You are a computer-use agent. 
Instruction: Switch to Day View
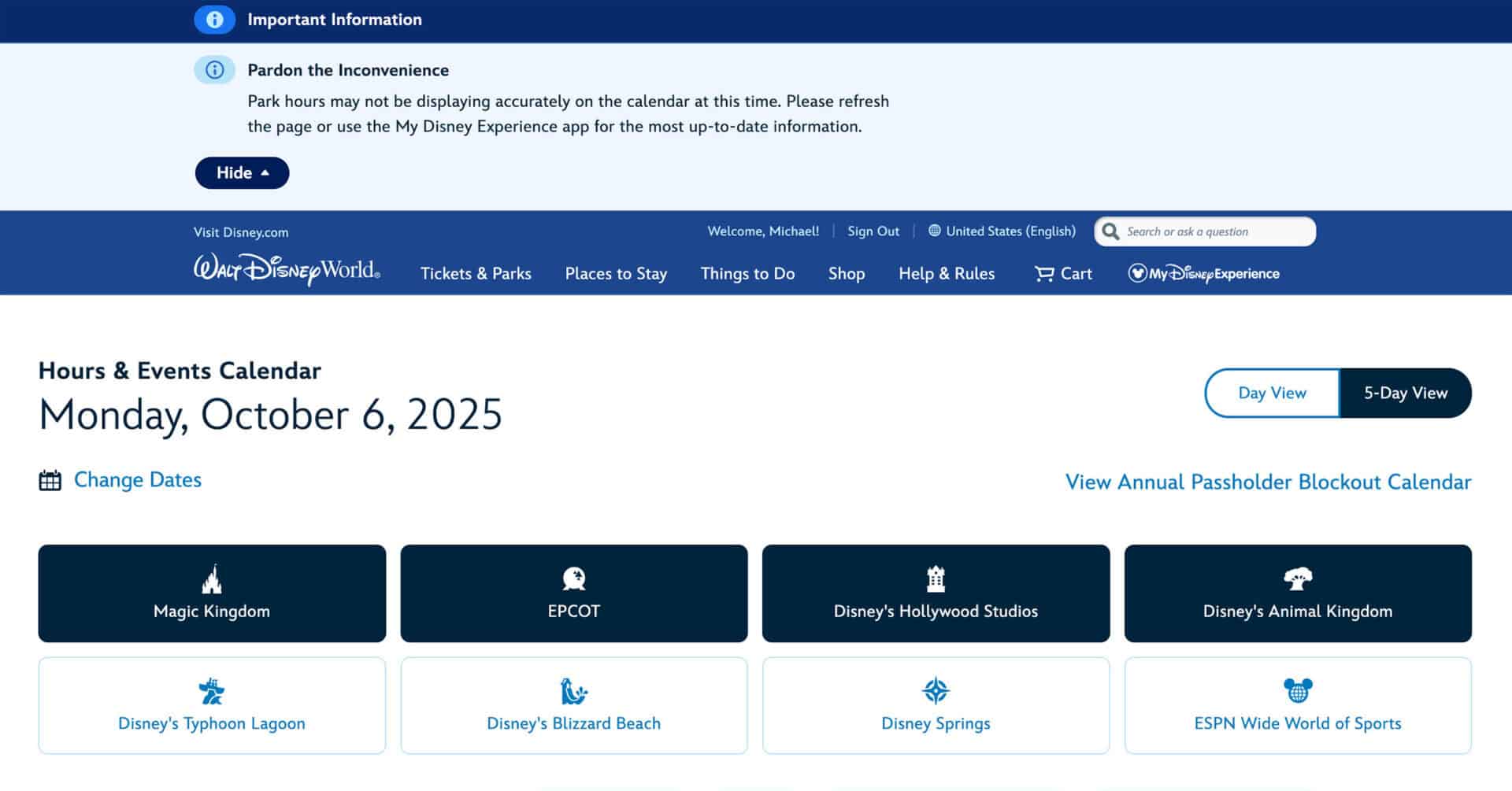[x=1272, y=393]
